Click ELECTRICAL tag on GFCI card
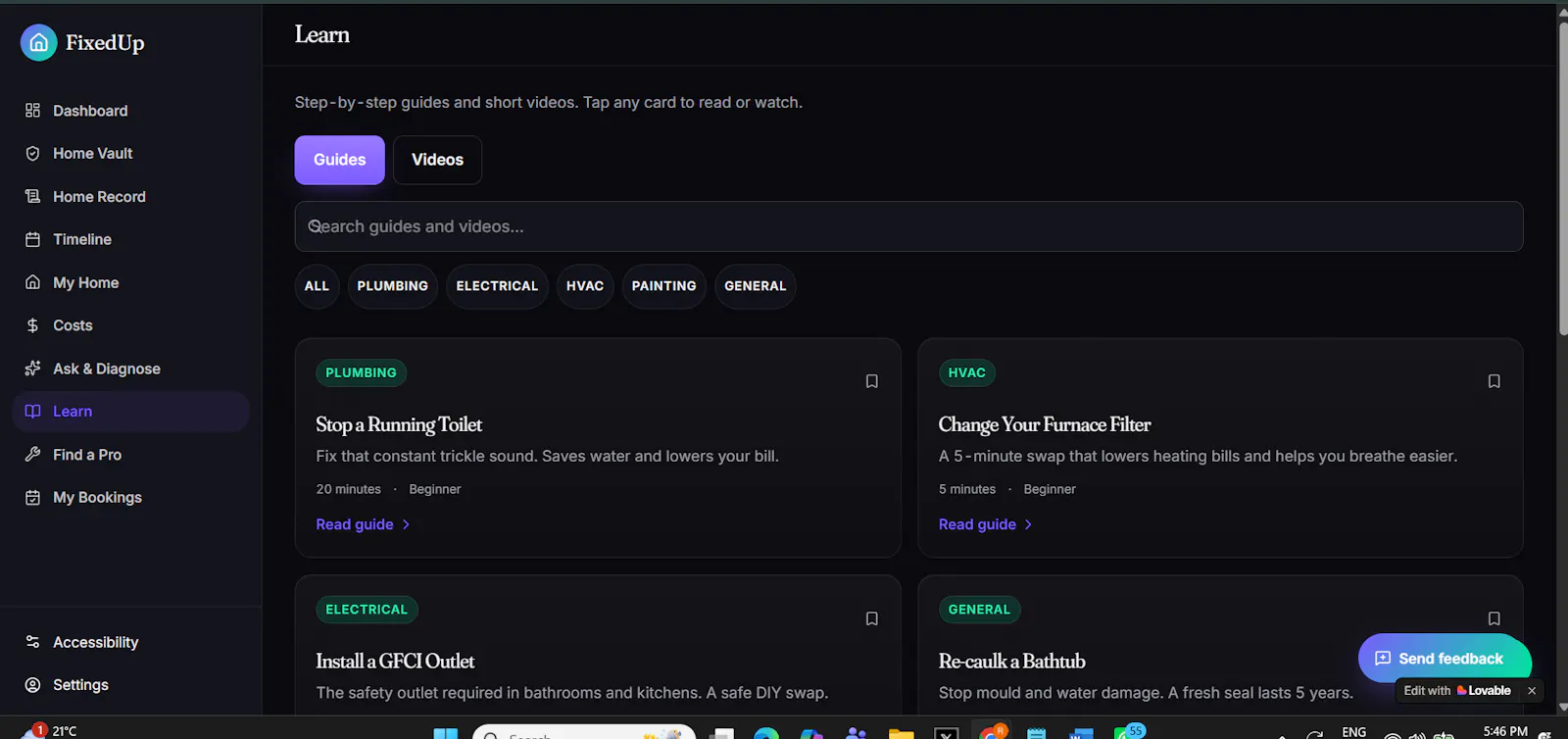Screen dimensions: 1568x739 click(x=367, y=610)
